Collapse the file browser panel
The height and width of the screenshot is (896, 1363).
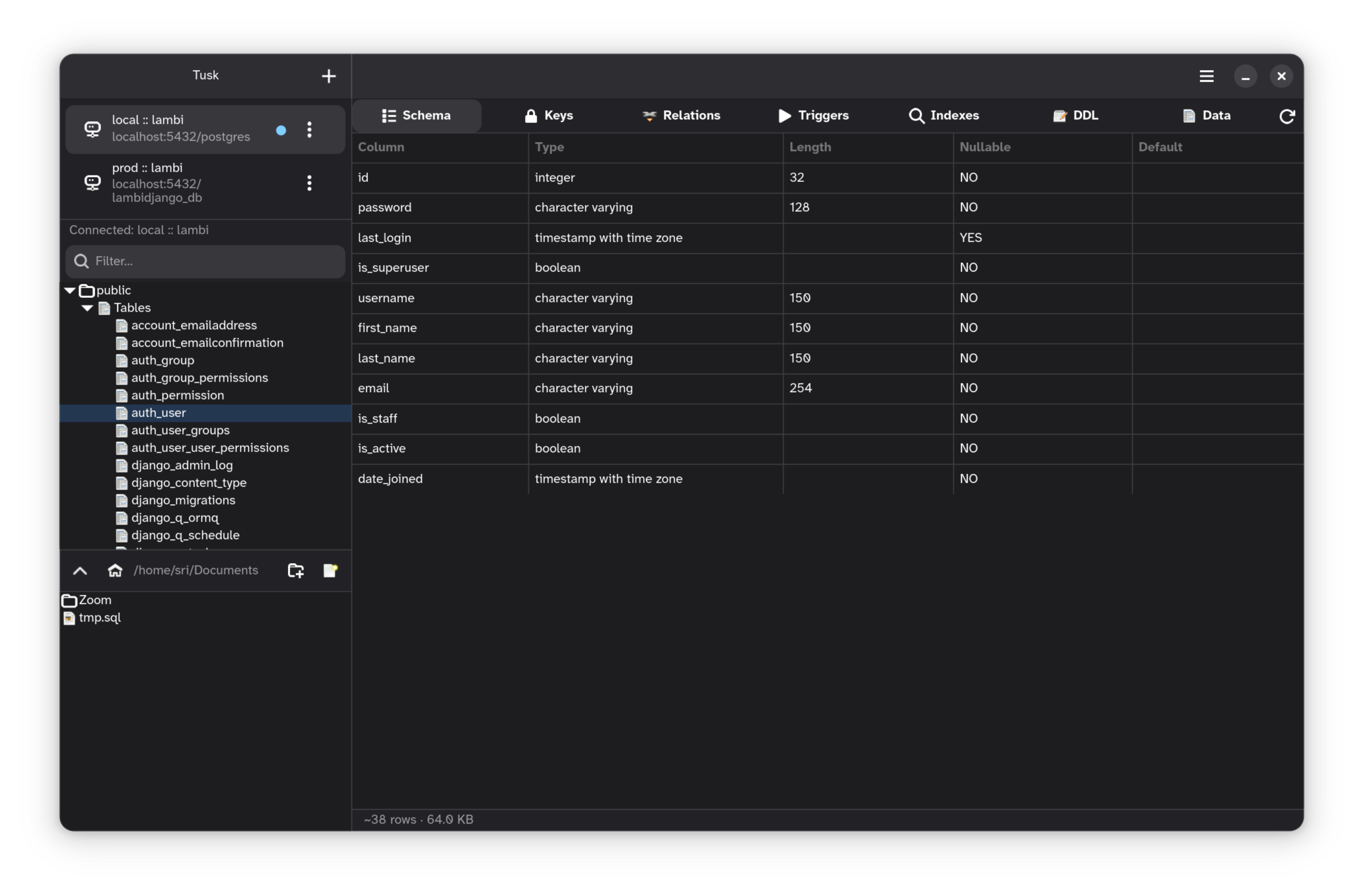coord(80,570)
